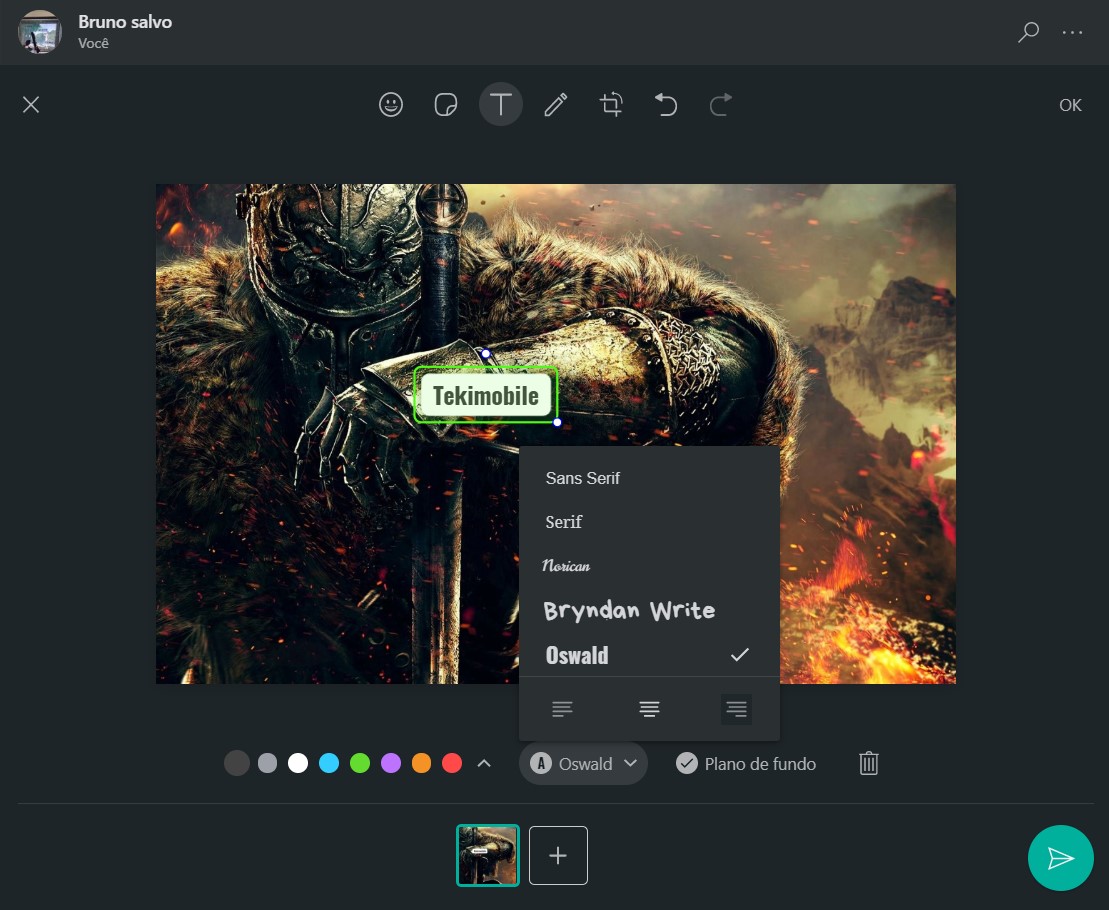Select the Text tool icon
Viewport: 1109px width, 910px height.
pos(501,105)
